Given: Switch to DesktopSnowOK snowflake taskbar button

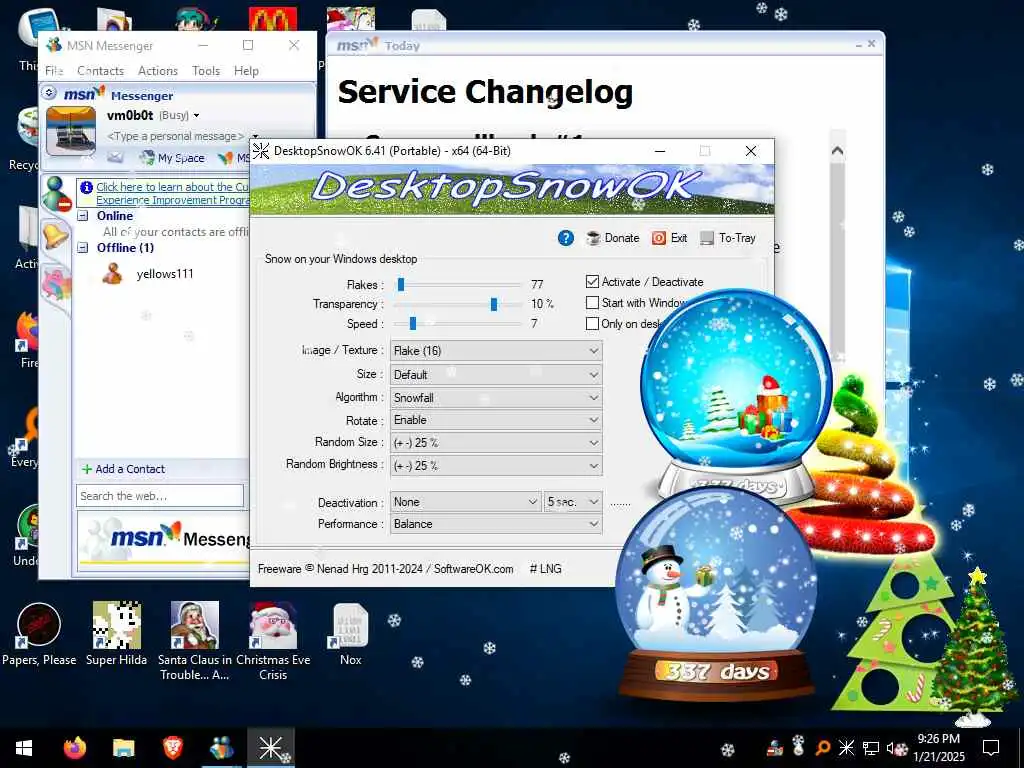Looking at the screenshot, I should click(270, 748).
